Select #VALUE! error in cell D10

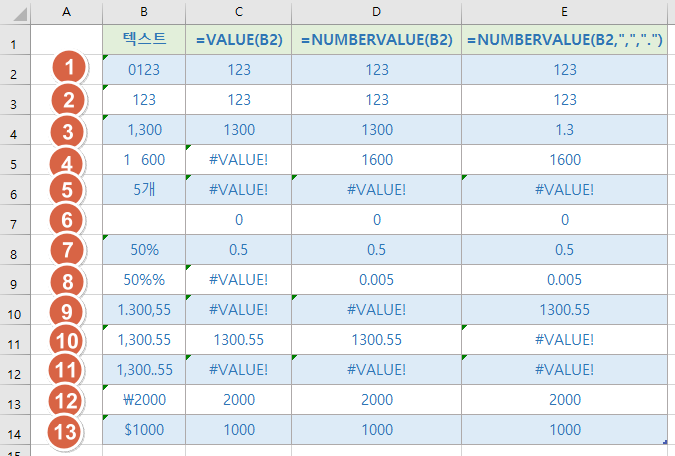click(376, 310)
